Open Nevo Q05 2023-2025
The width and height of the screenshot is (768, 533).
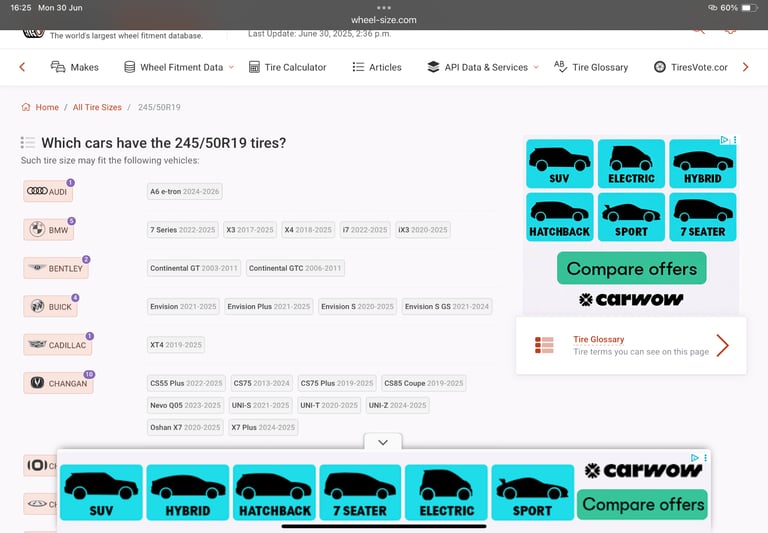185,405
